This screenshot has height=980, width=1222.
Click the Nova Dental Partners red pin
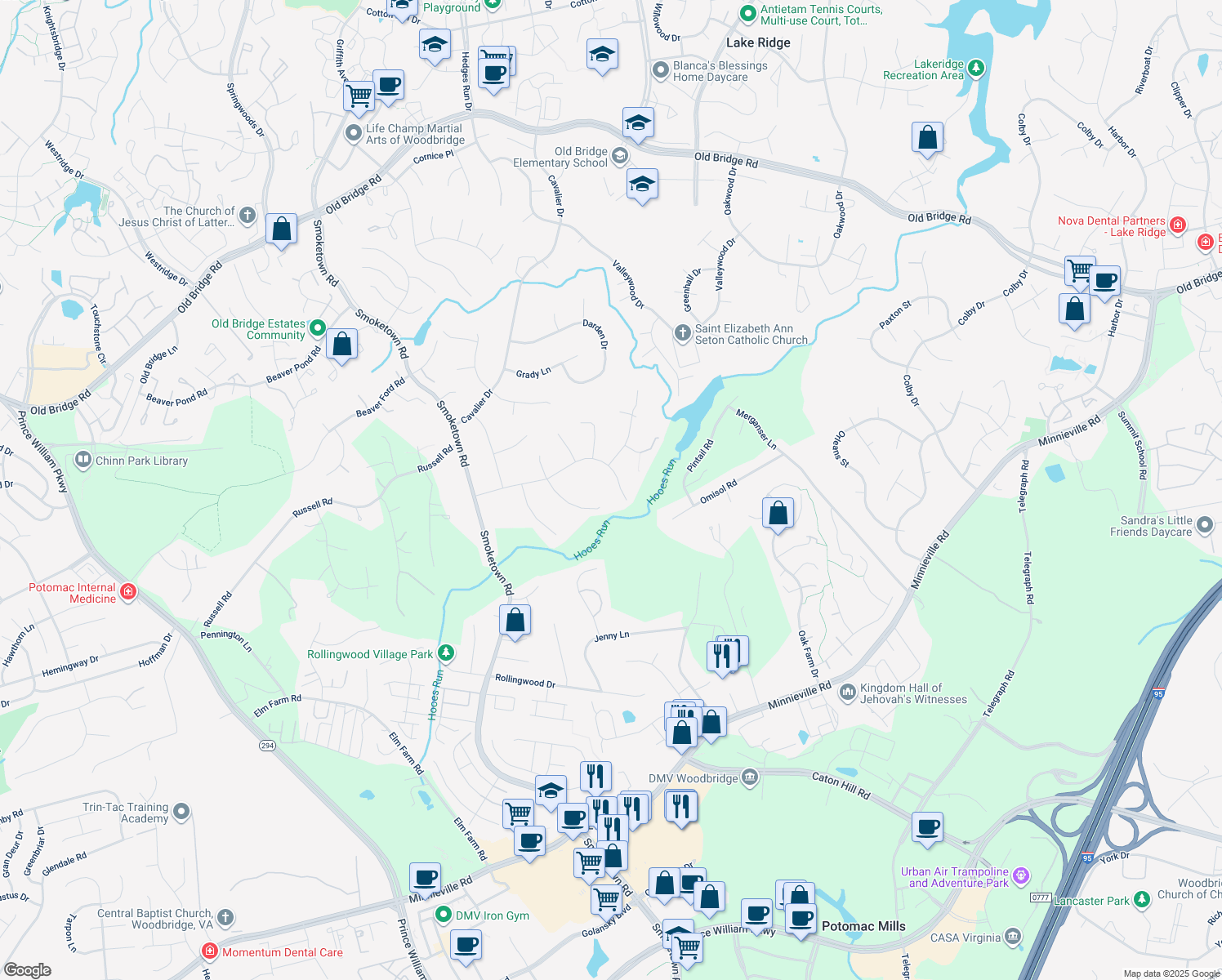(1178, 225)
